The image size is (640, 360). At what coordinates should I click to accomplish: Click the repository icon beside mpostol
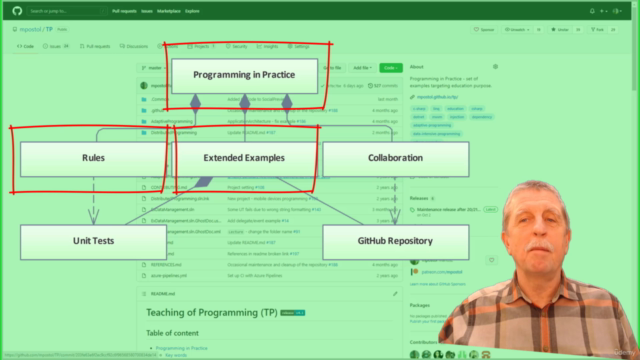(x=15, y=29)
